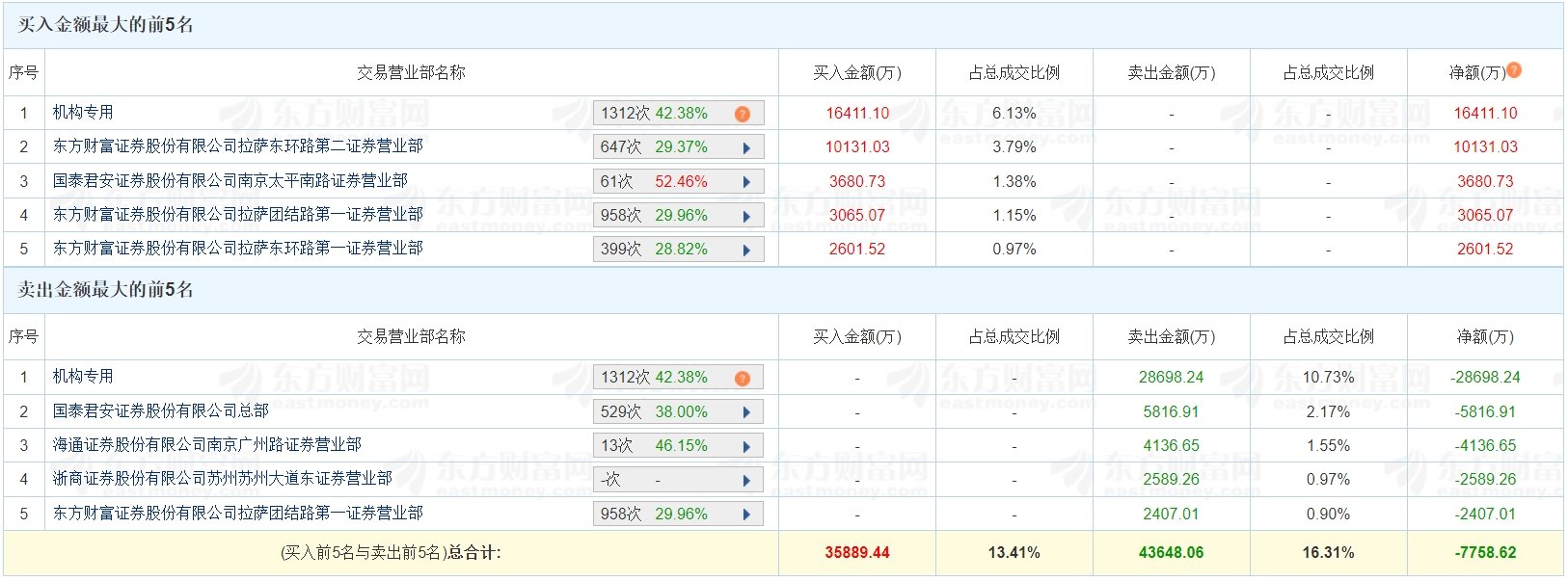The height and width of the screenshot is (581, 1568).
Task: Select the 卖出金额最大的前5名 section heading
Action: 105,290
